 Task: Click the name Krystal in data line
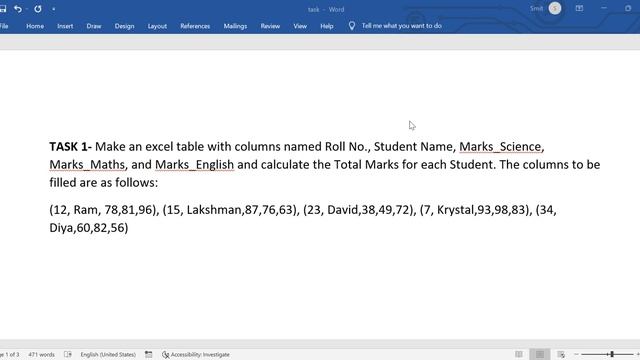coord(456,210)
